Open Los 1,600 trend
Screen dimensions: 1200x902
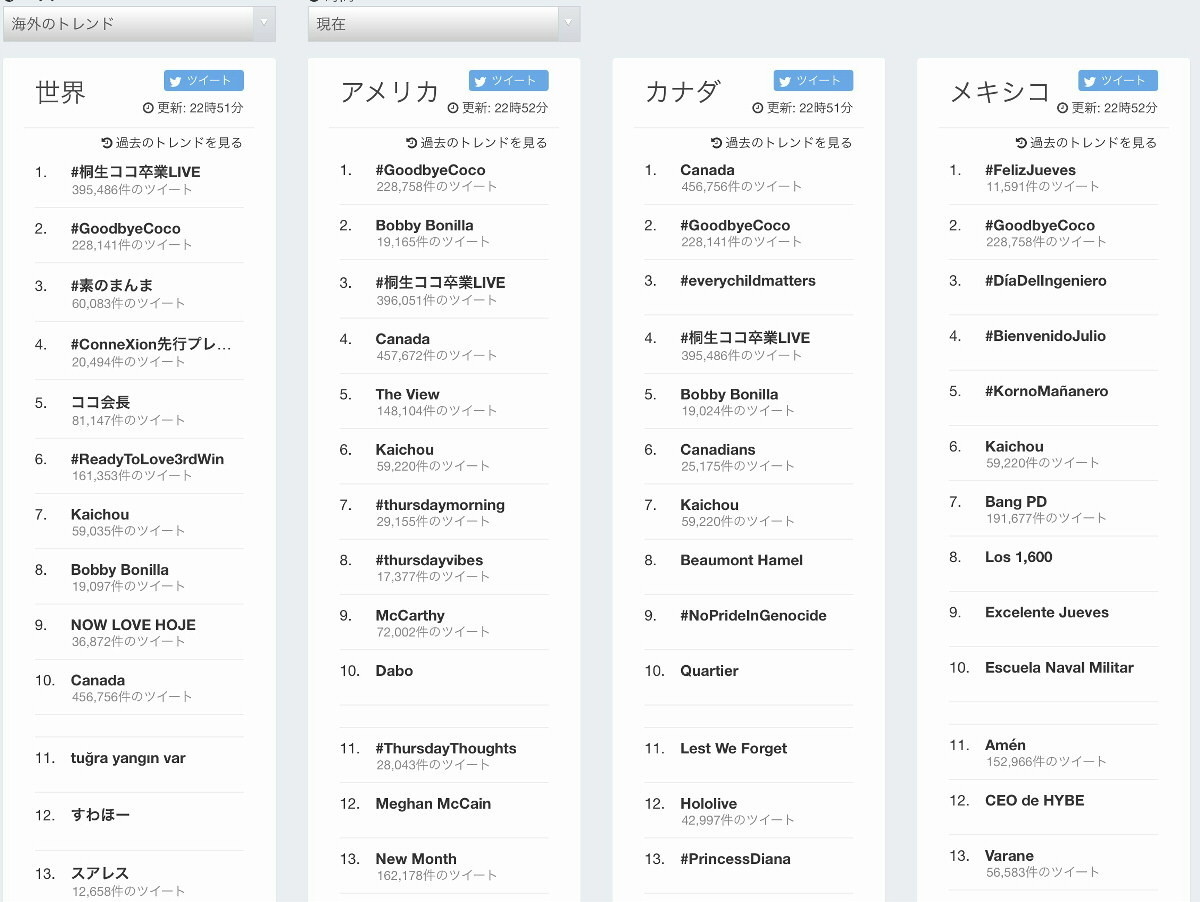pyautogui.click(x=1019, y=557)
